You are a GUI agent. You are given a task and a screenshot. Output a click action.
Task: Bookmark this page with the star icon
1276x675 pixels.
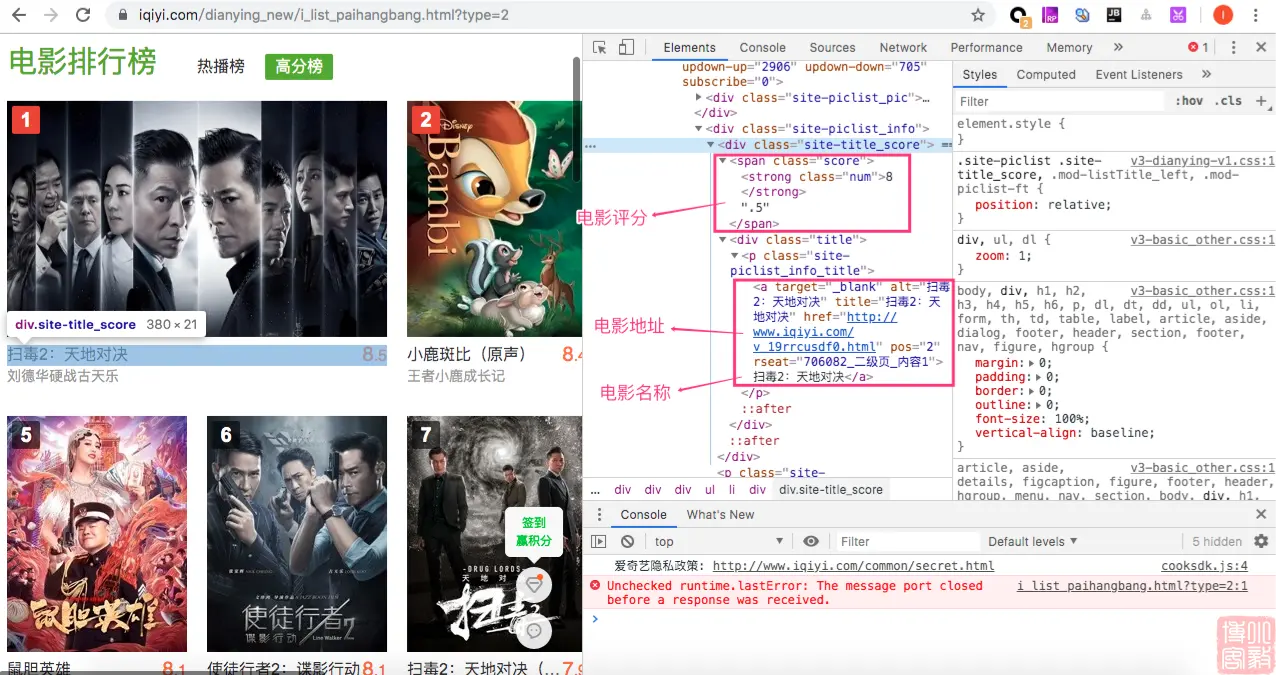pyautogui.click(x=978, y=15)
